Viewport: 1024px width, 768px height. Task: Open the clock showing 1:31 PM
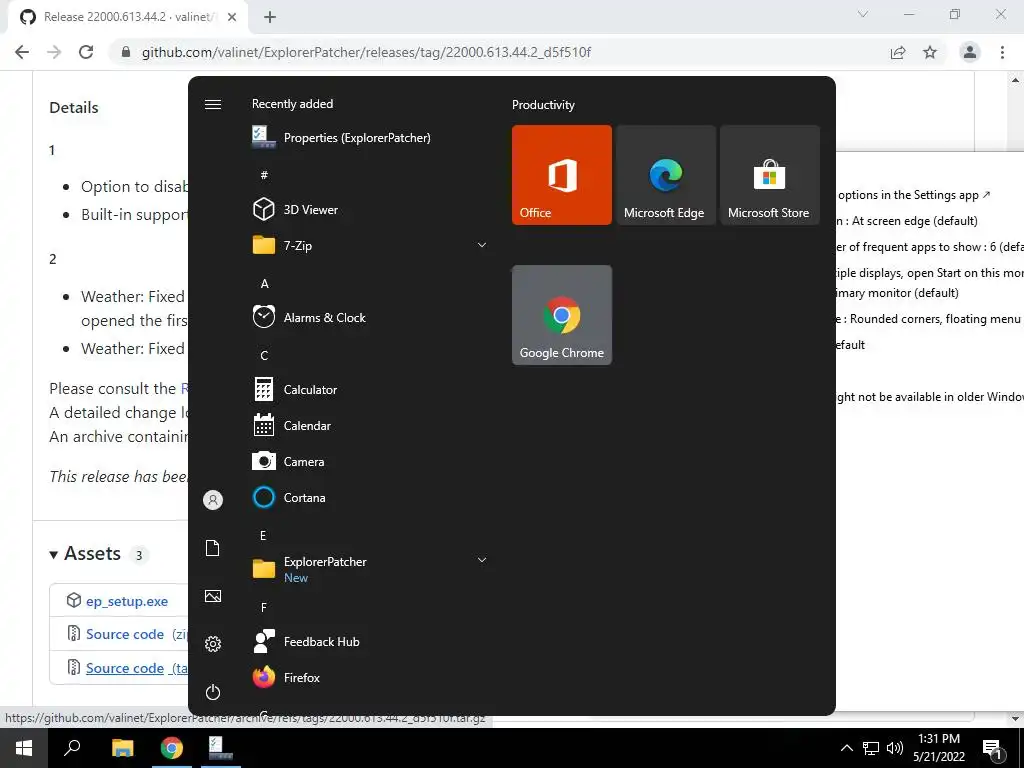939,748
